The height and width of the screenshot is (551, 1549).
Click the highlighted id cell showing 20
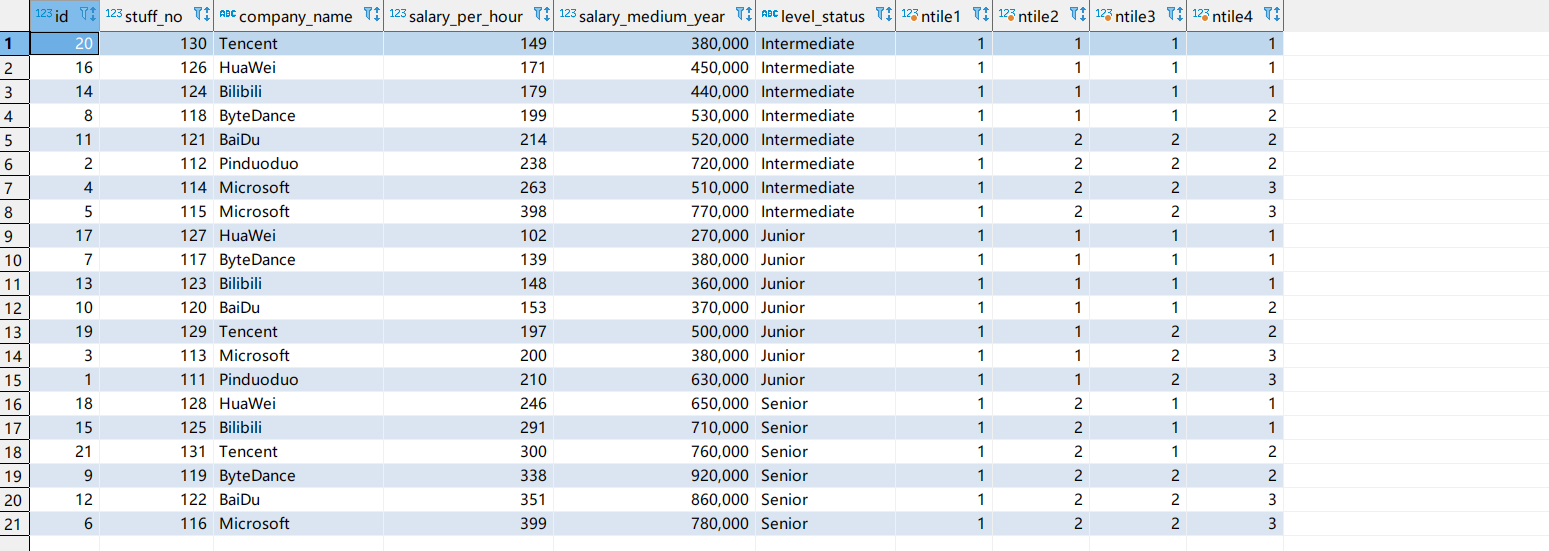64,43
